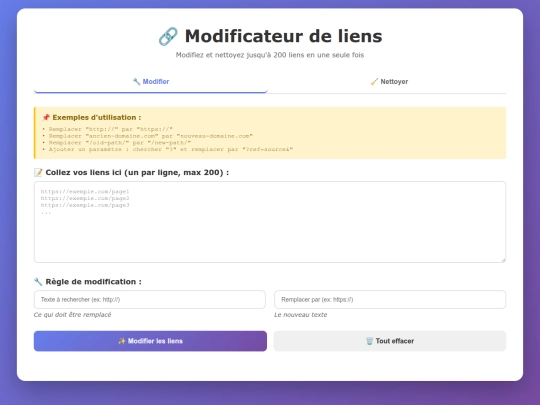This screenshot has width=540, height=405.
Task: Click the wrench icon in the Modifier tab
Action: tap(136, 82)
